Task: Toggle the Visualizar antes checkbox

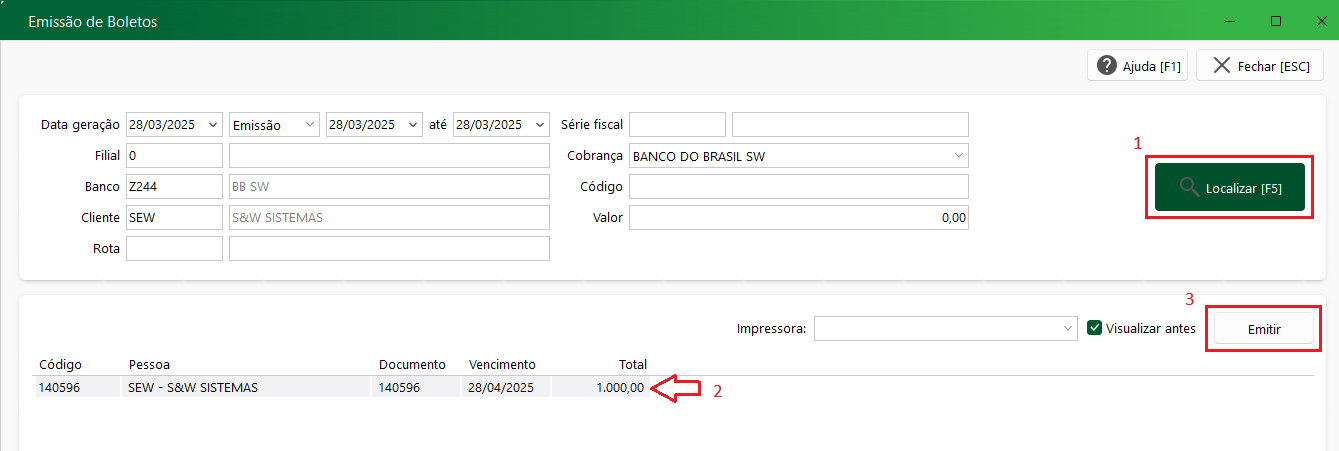Action: pyautogui.click(x=1094, y=328)
